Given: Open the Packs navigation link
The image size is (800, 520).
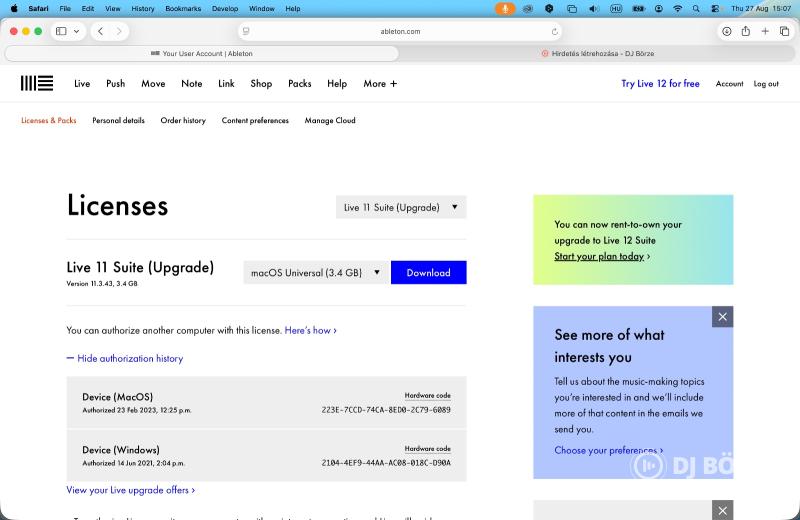Looking at the screenshot, I should coord(299,84).
